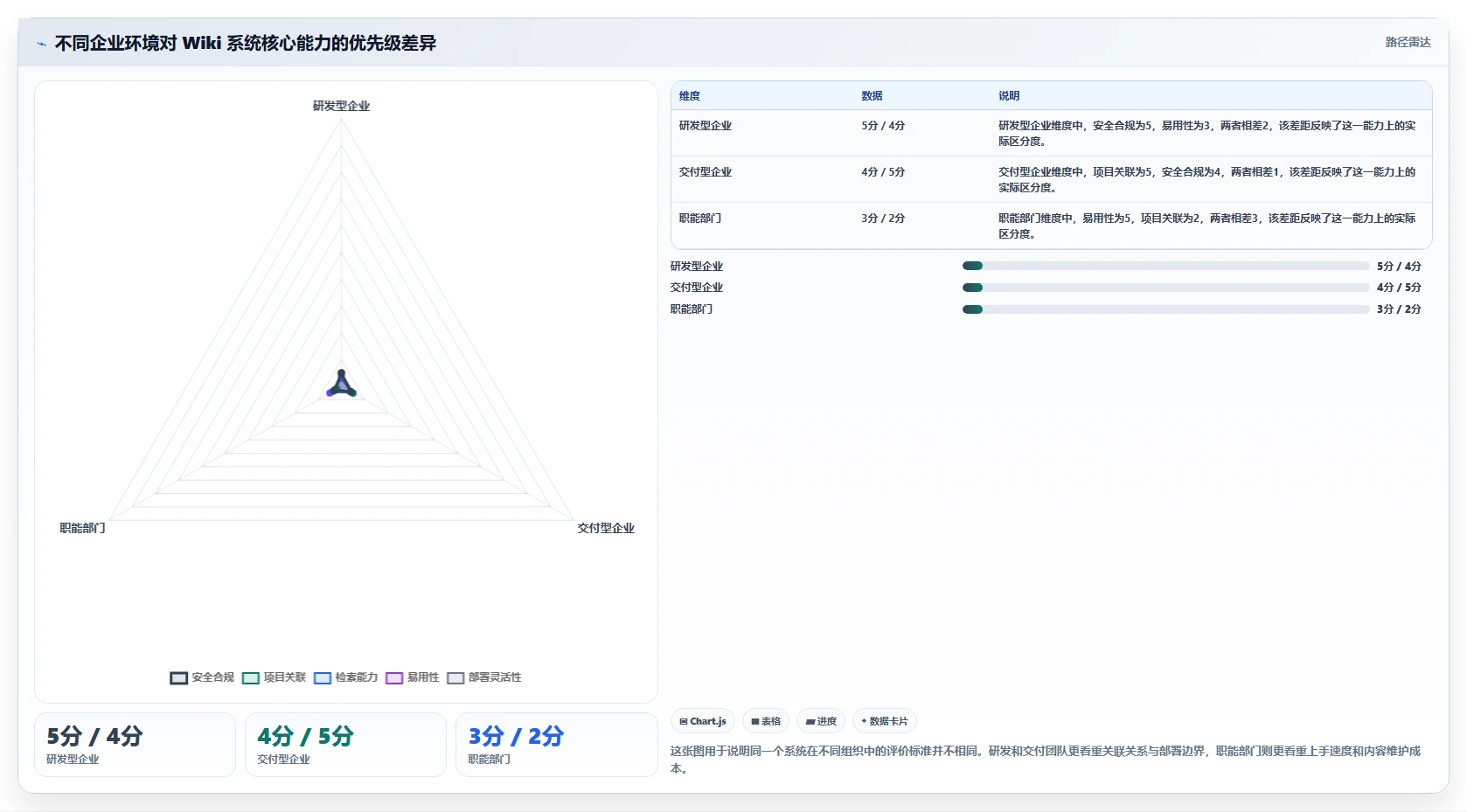Click the 研发型企业 table row name
Screen dimensions: 1467x812
706,126
